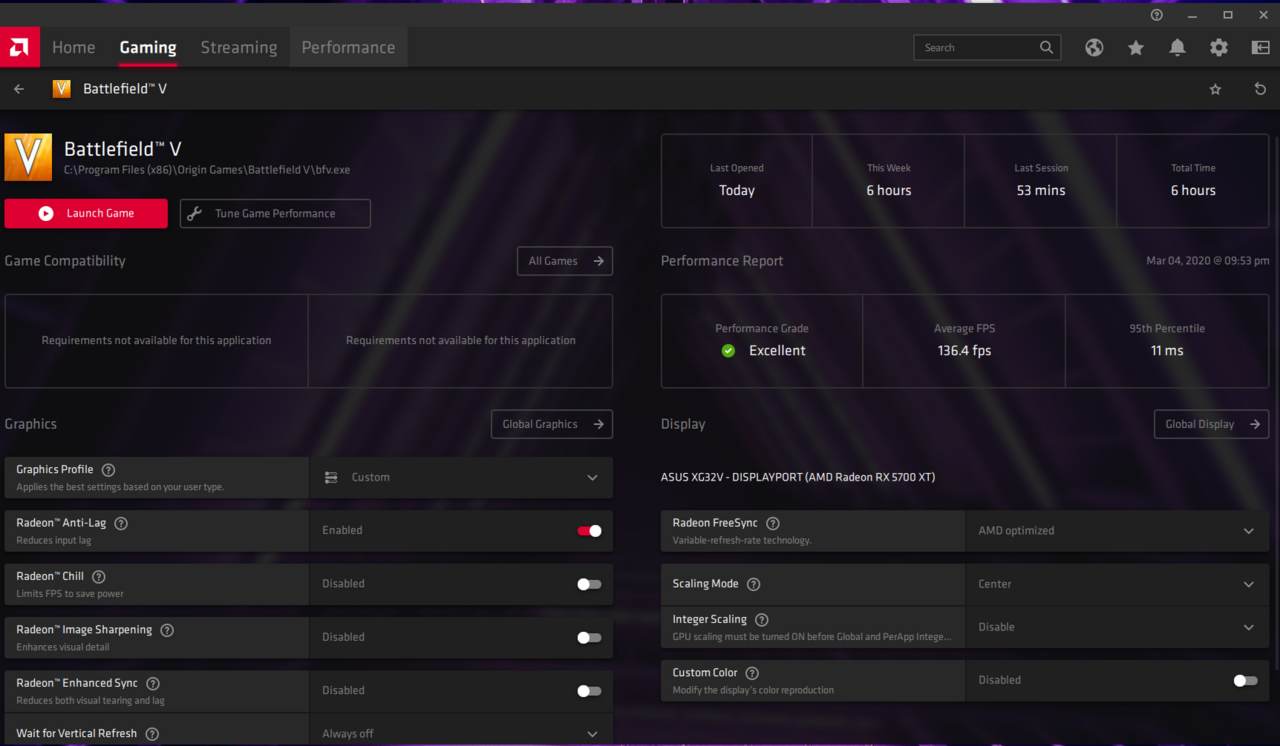Toggle the sidebar panel icon
The height and width of the screenshot is (746, 1280).
coord(1260,47)
